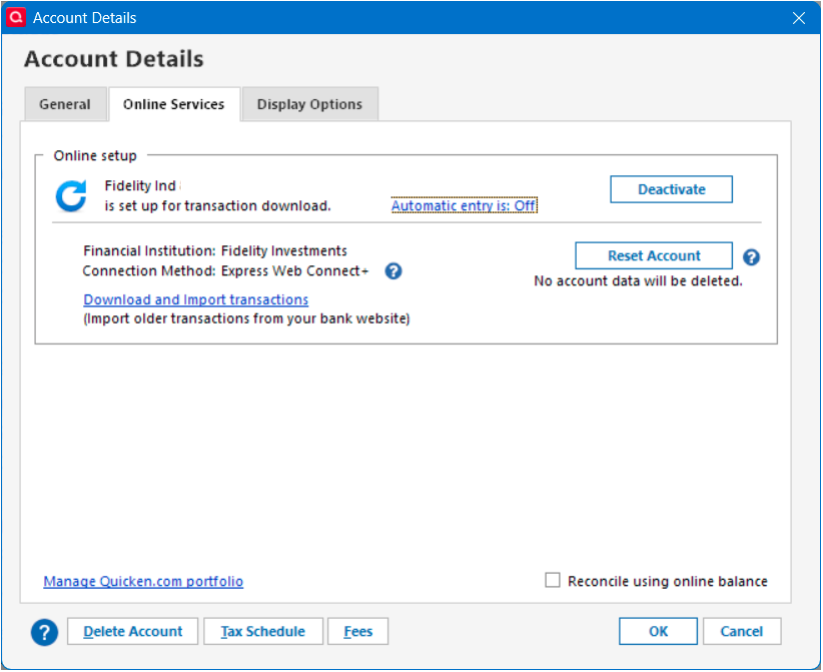Click the Fidelity Ind account name text
Screen dimensions: 823x672
coord(140,186)
